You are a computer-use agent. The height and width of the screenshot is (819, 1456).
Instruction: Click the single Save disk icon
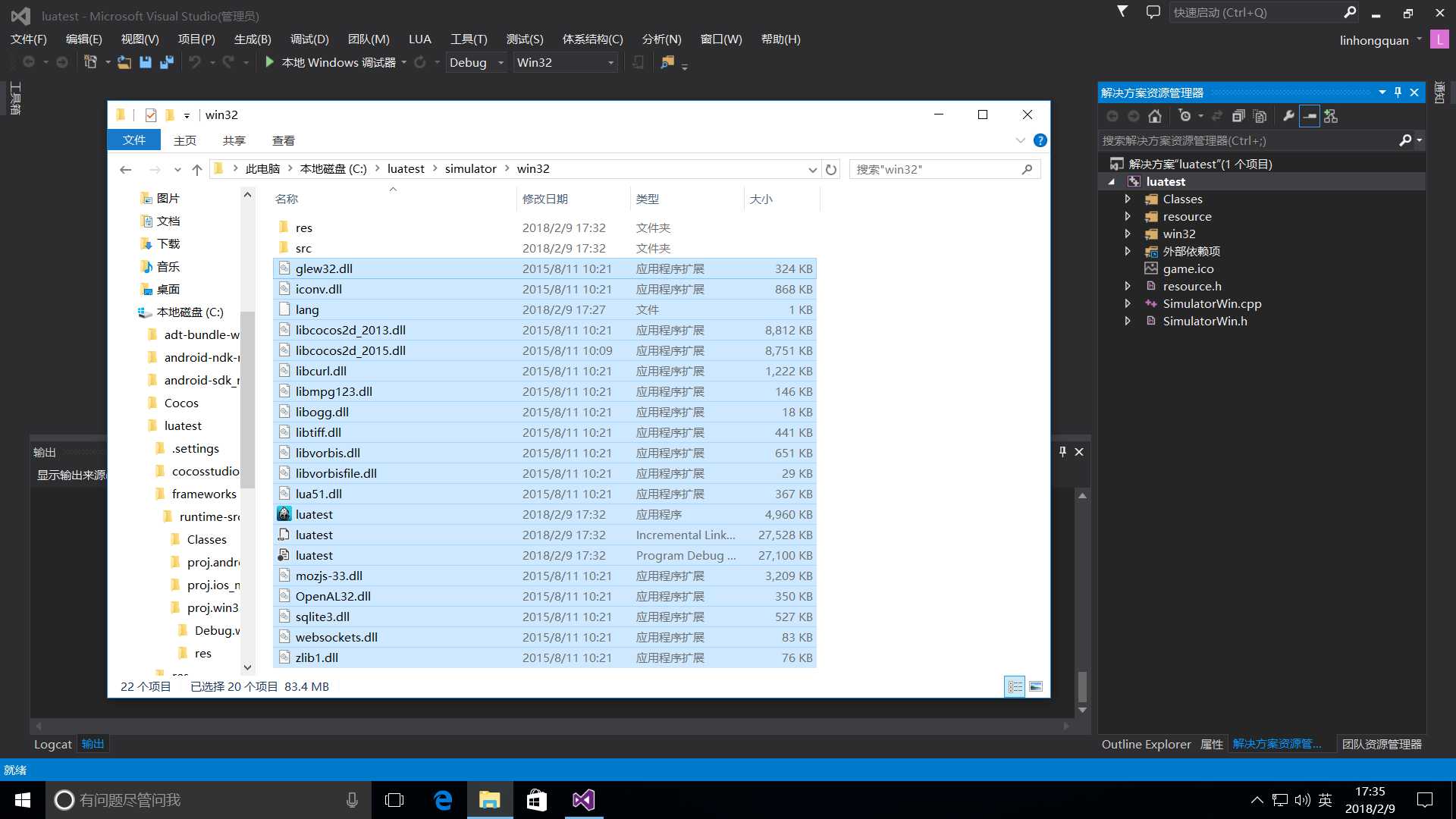tap(146, 62)
